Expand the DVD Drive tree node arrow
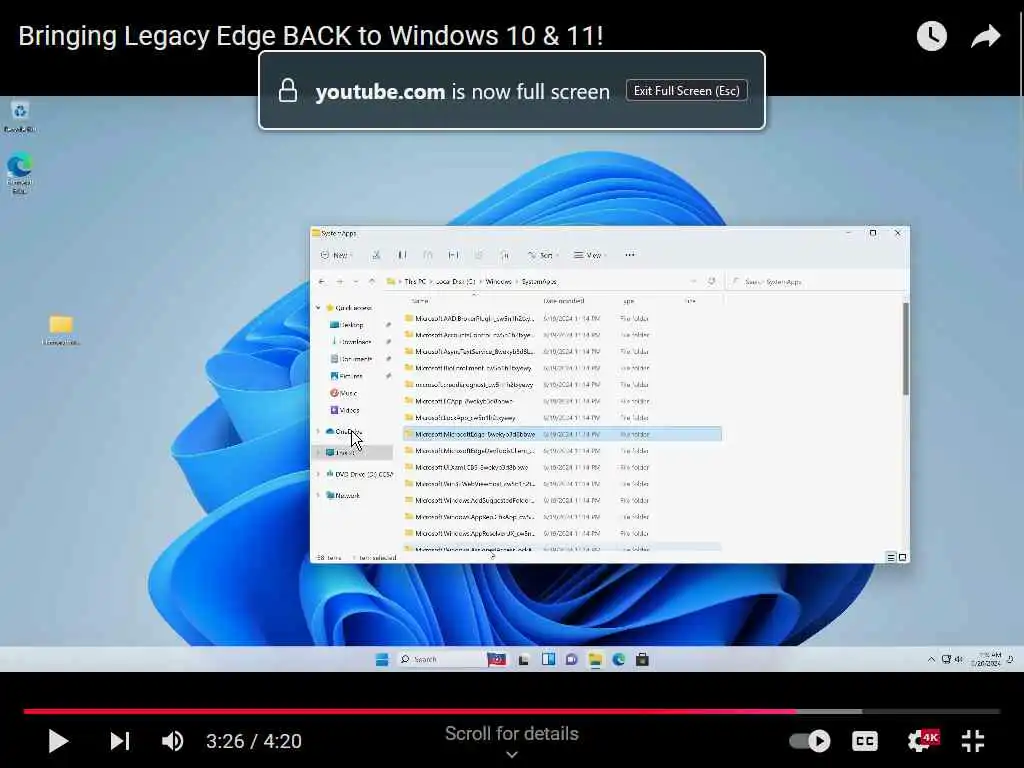 [x=318, y=474]
